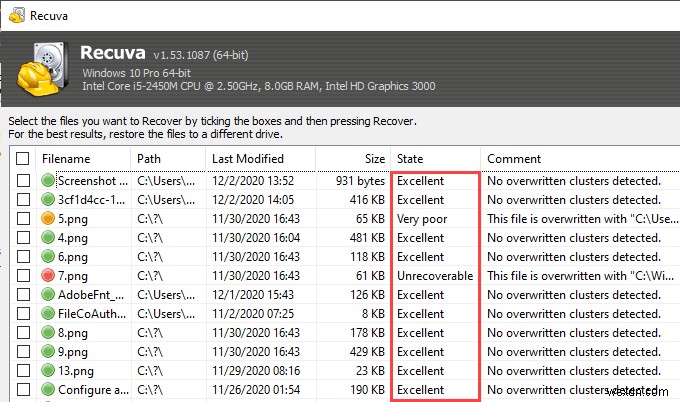This screenshot has height=402, width=680.
Task: Click date 11/2/2020 07:25
Action: click(x=253, y=314)
